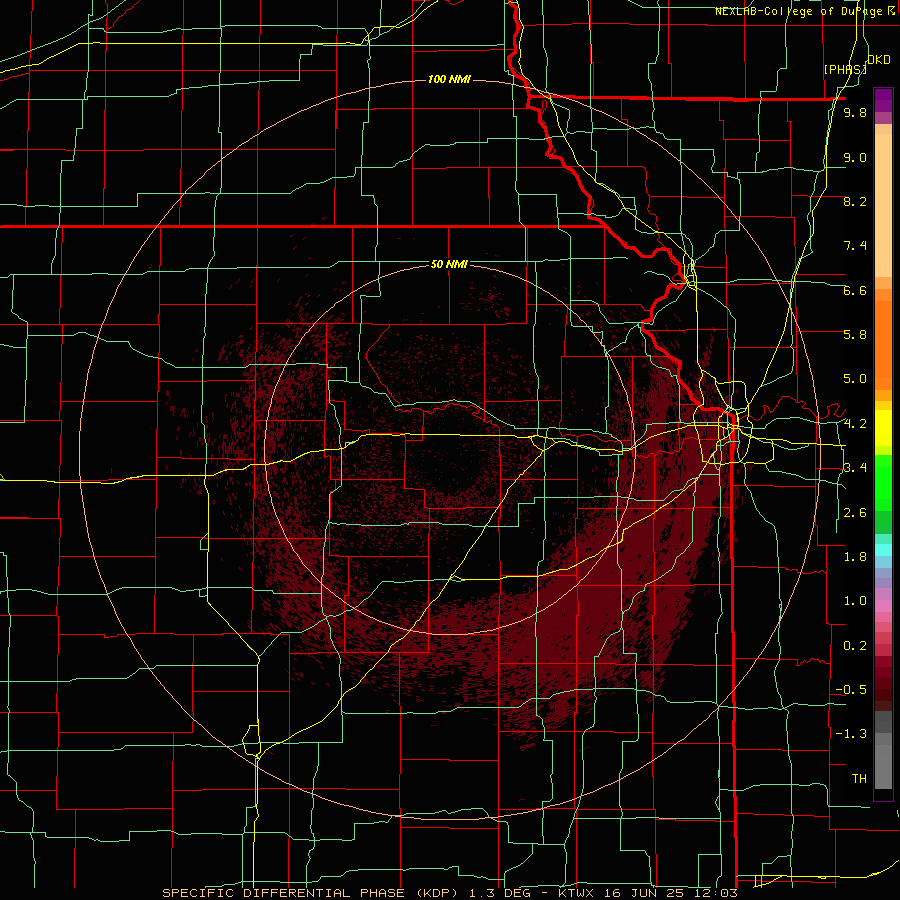This screenshot has width=900, height=900.
Task: Click the "3.4" color scale value
Action: [855, 468]
